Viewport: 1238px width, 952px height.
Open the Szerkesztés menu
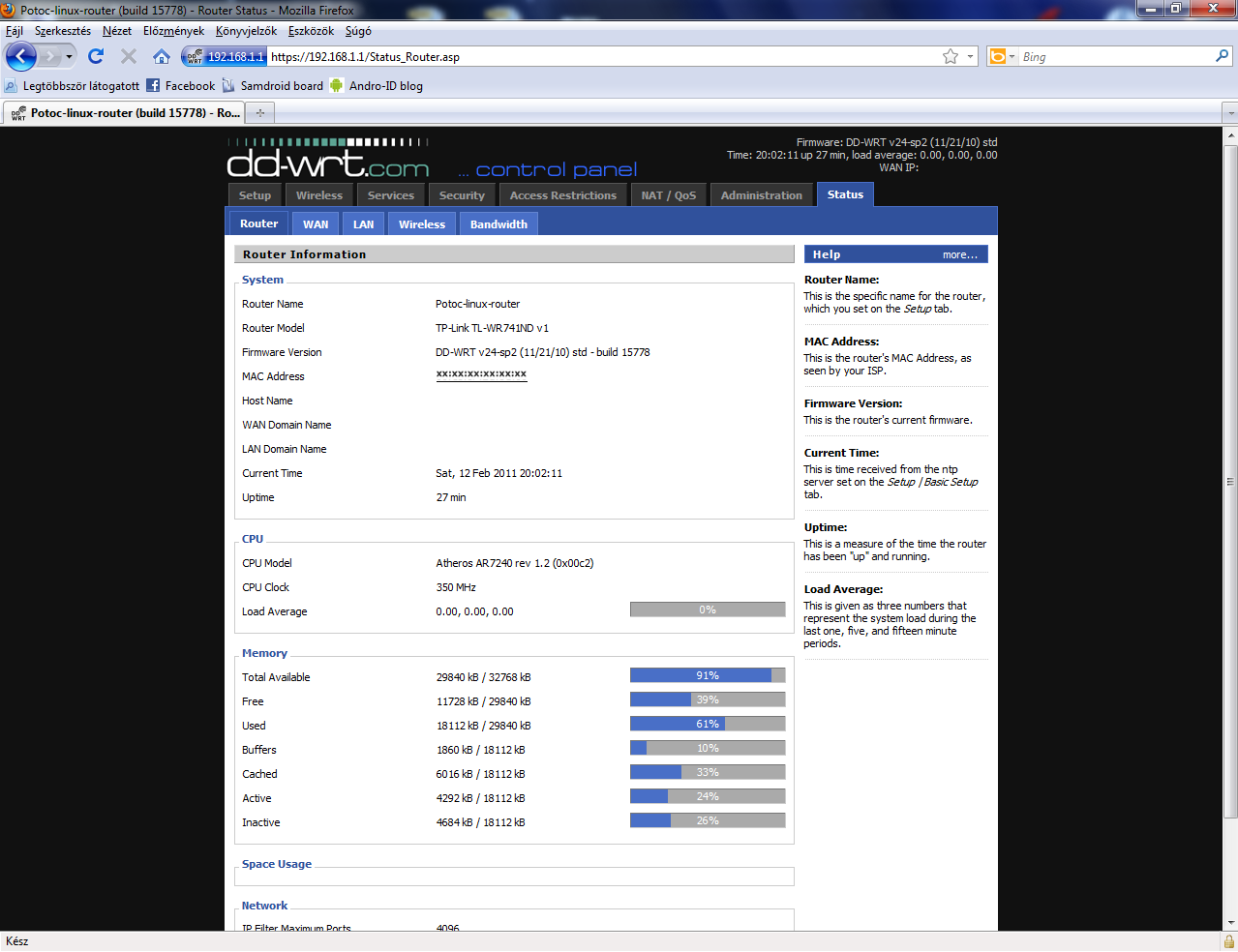click(x=63, y=31)
